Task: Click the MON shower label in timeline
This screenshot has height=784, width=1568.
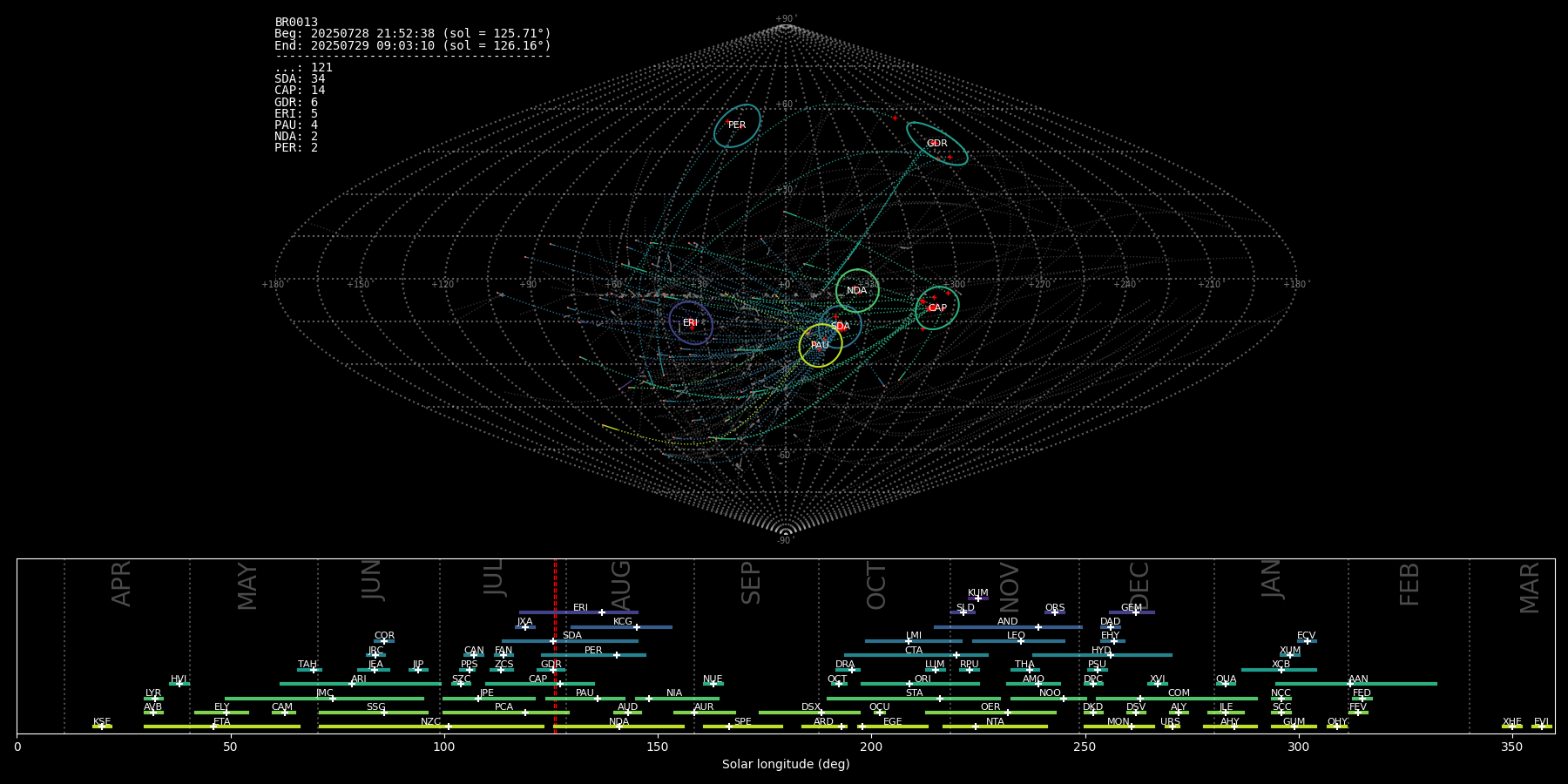Action: (1119, 722)
